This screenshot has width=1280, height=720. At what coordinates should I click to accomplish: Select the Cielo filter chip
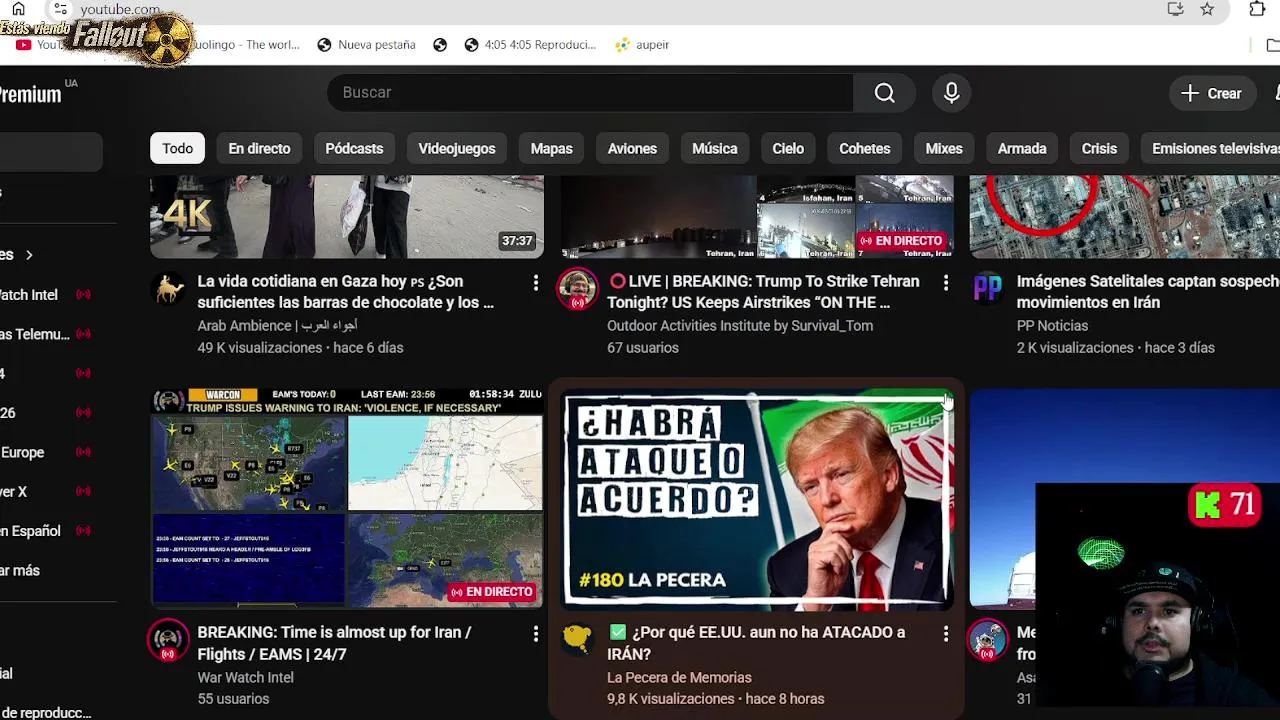pos(787,148)
